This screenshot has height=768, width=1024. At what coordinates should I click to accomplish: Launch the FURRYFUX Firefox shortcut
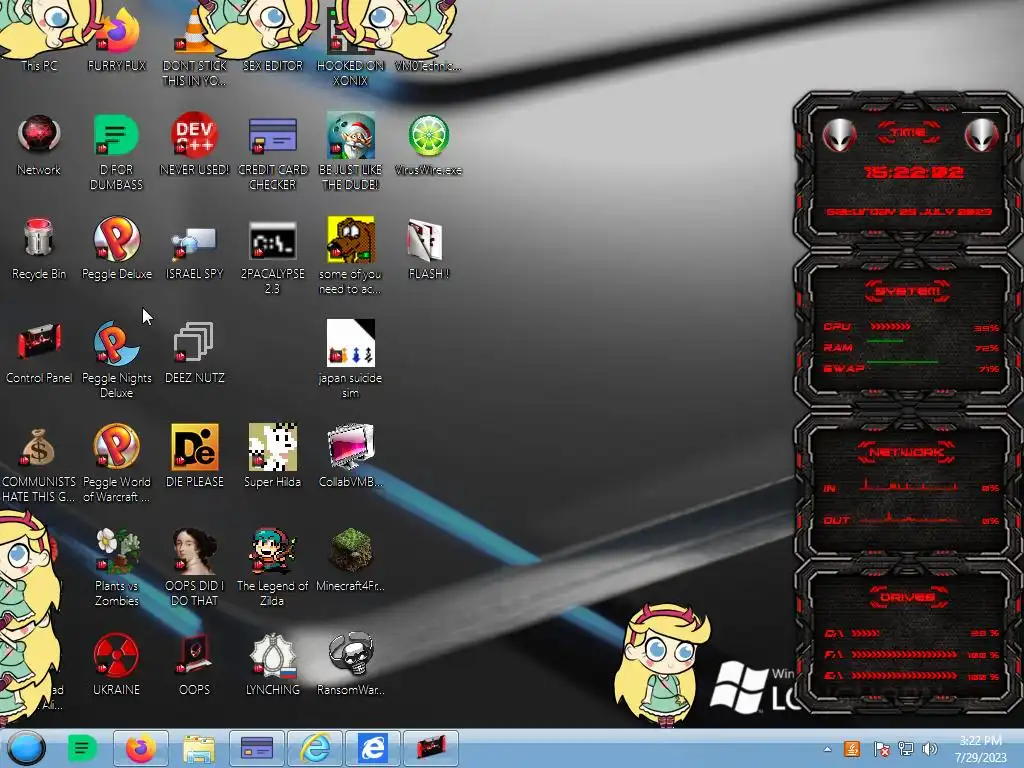117,39
